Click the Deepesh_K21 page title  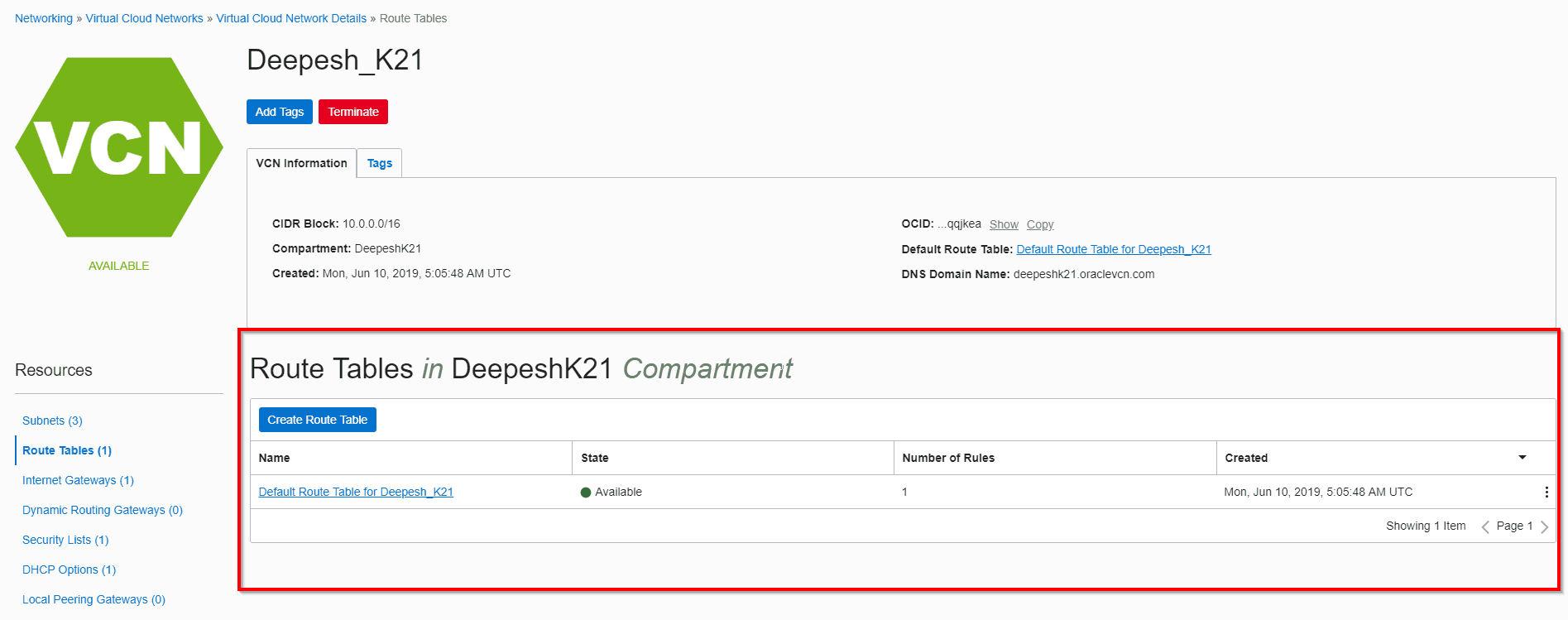point(335,60)
